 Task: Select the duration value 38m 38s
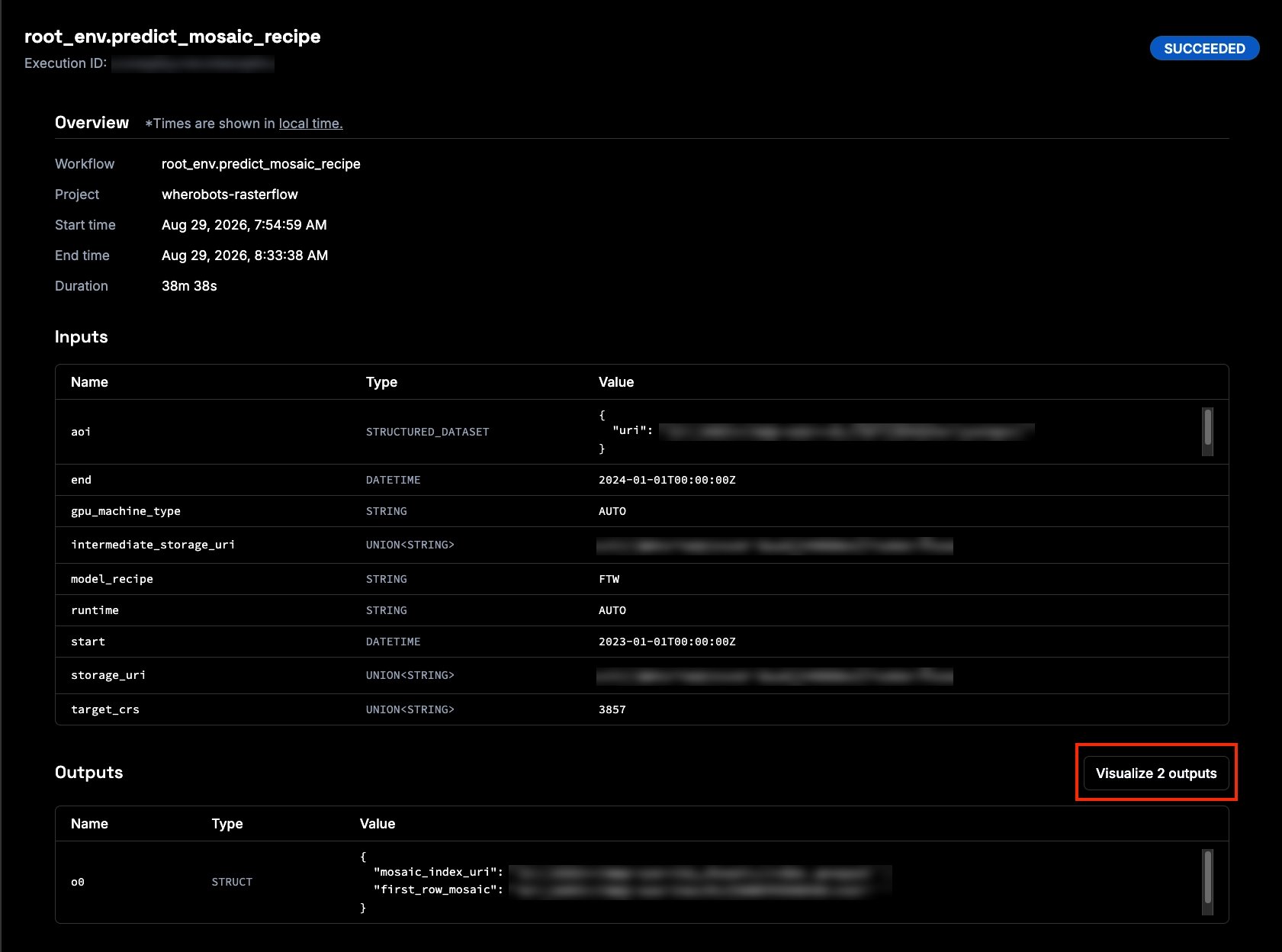pos(189,286)
